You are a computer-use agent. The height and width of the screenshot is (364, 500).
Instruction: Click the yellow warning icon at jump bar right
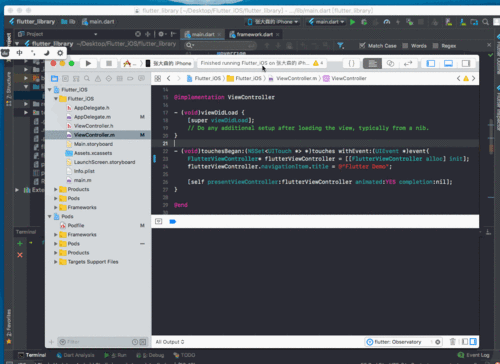(466, 79)
